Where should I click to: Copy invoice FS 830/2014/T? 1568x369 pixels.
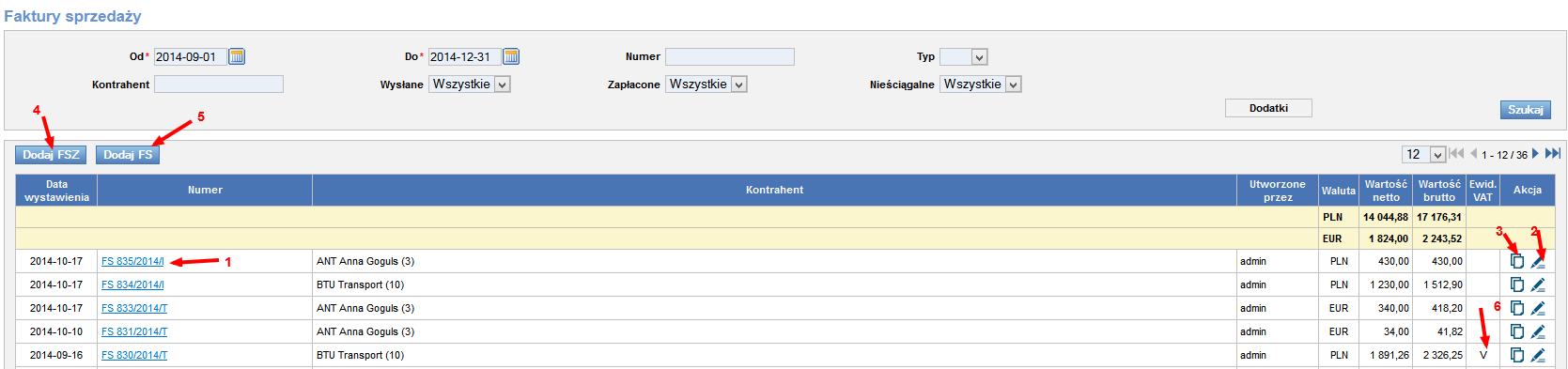1516,355
